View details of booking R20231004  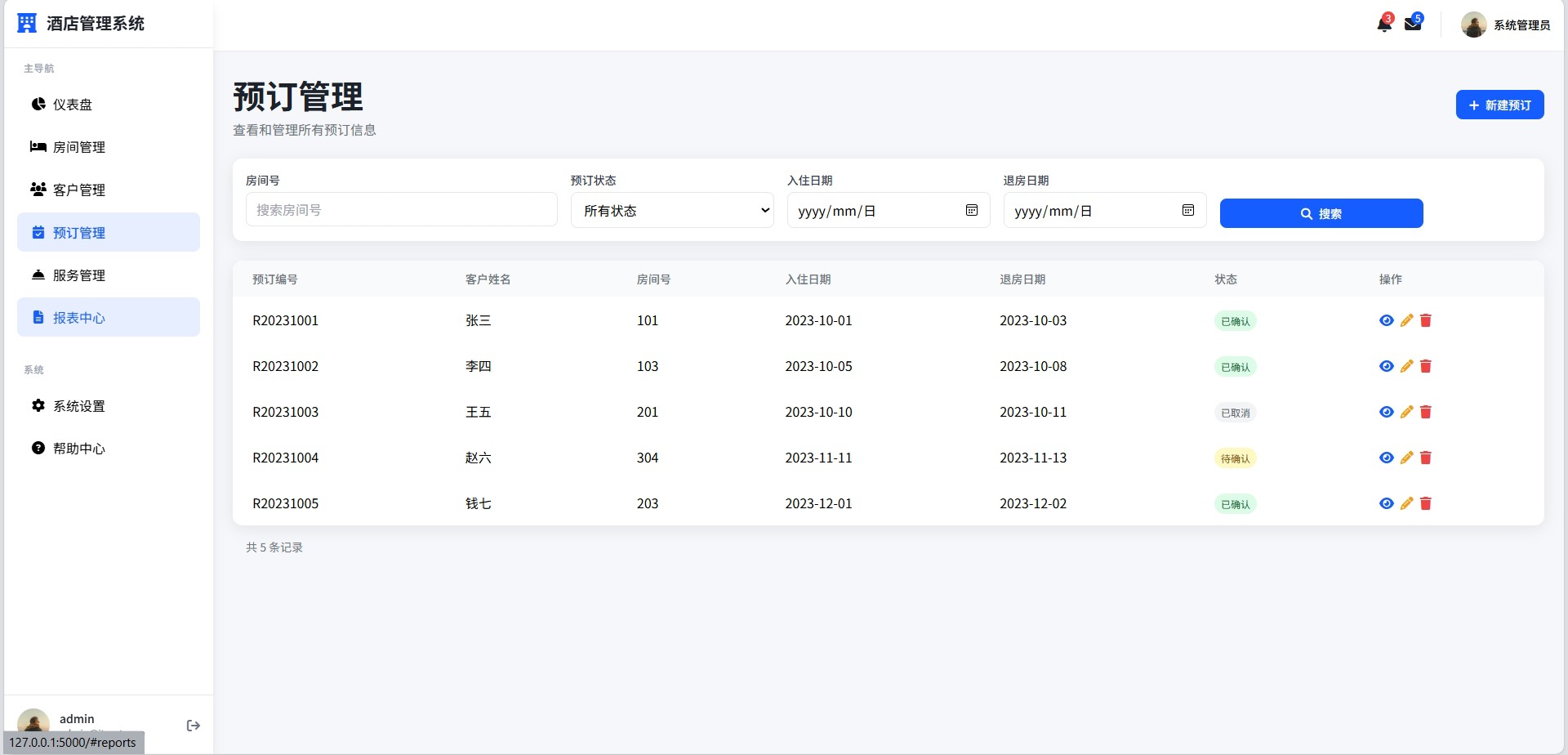[x=1387, y=458]
